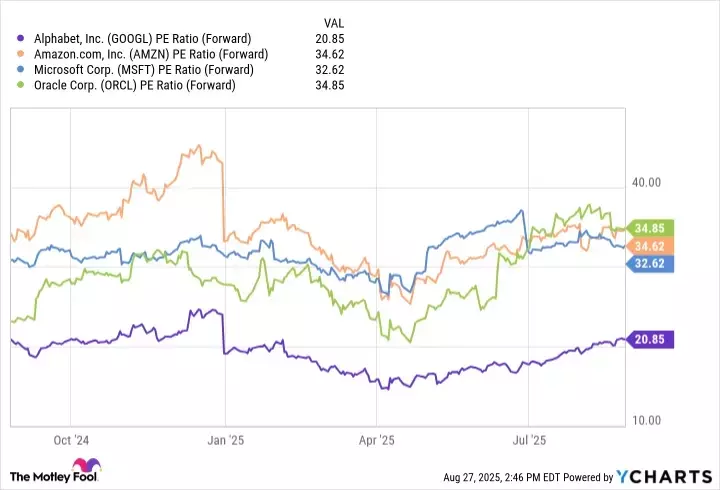Click the 40.00 y-axis label
The image size is (720, 490).
click(647, 182)
